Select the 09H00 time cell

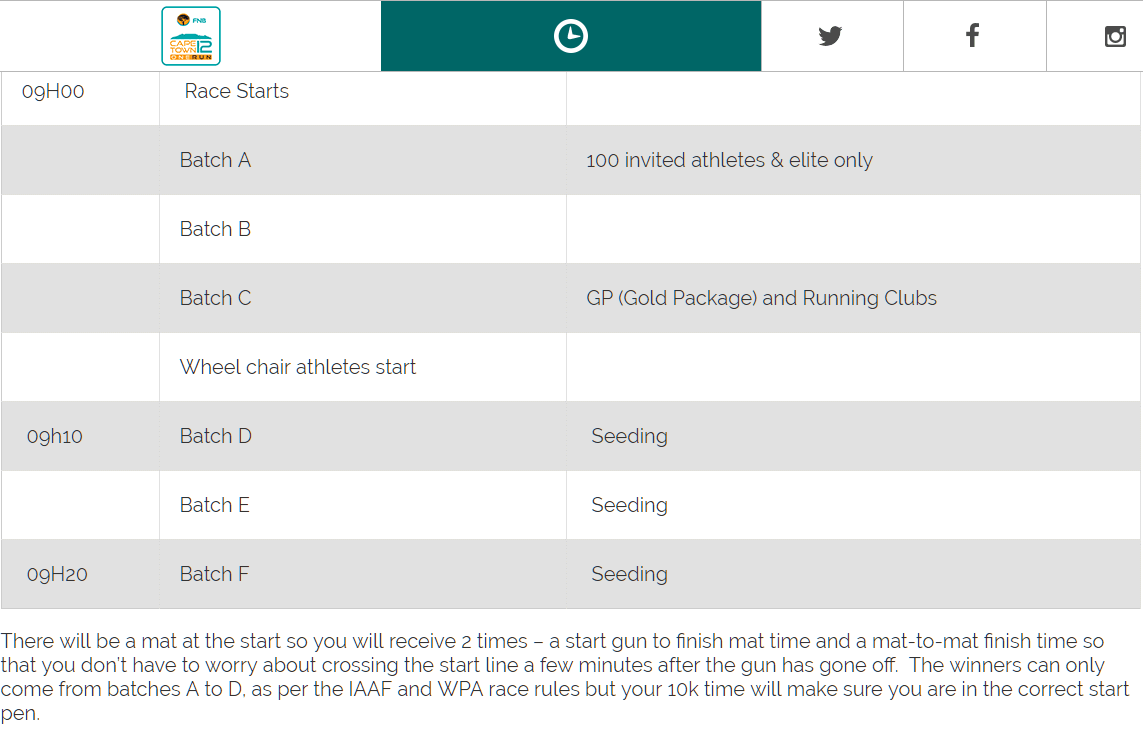(x=53, y=91)
